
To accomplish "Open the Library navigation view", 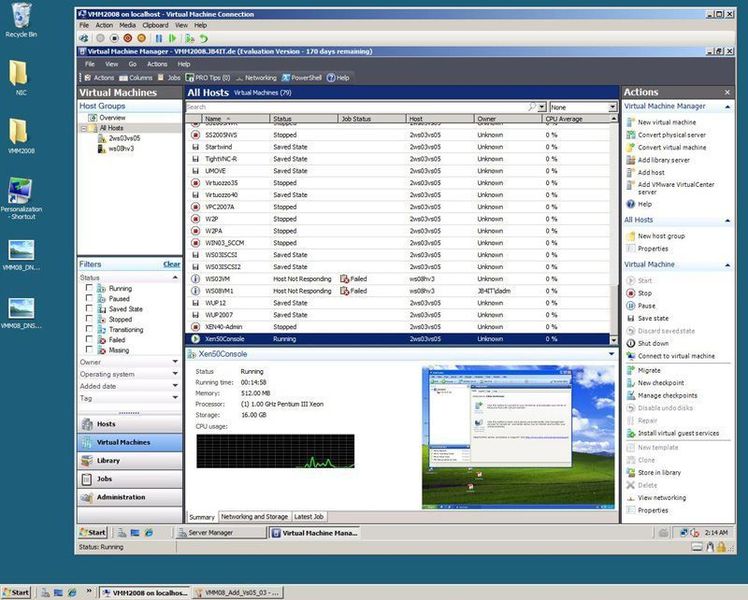I will [129, 461].
